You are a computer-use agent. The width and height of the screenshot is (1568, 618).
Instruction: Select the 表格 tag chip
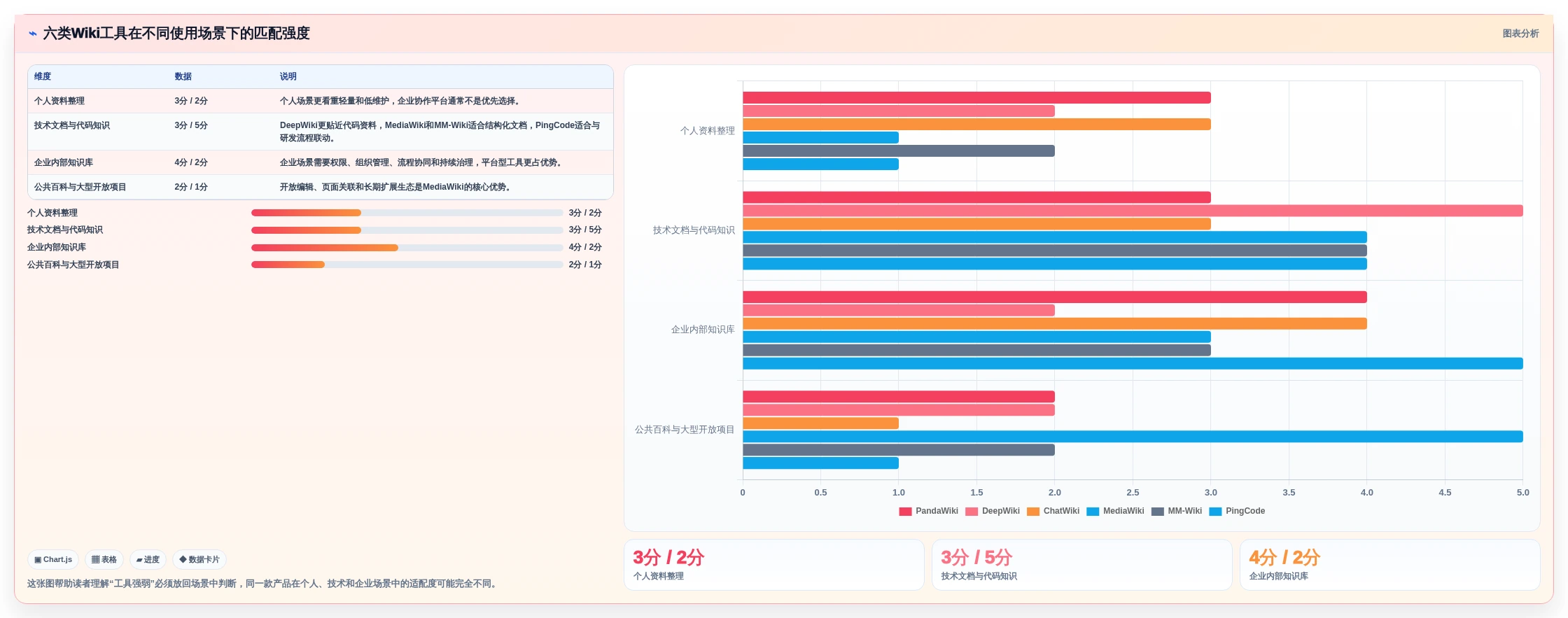(104, 560)
